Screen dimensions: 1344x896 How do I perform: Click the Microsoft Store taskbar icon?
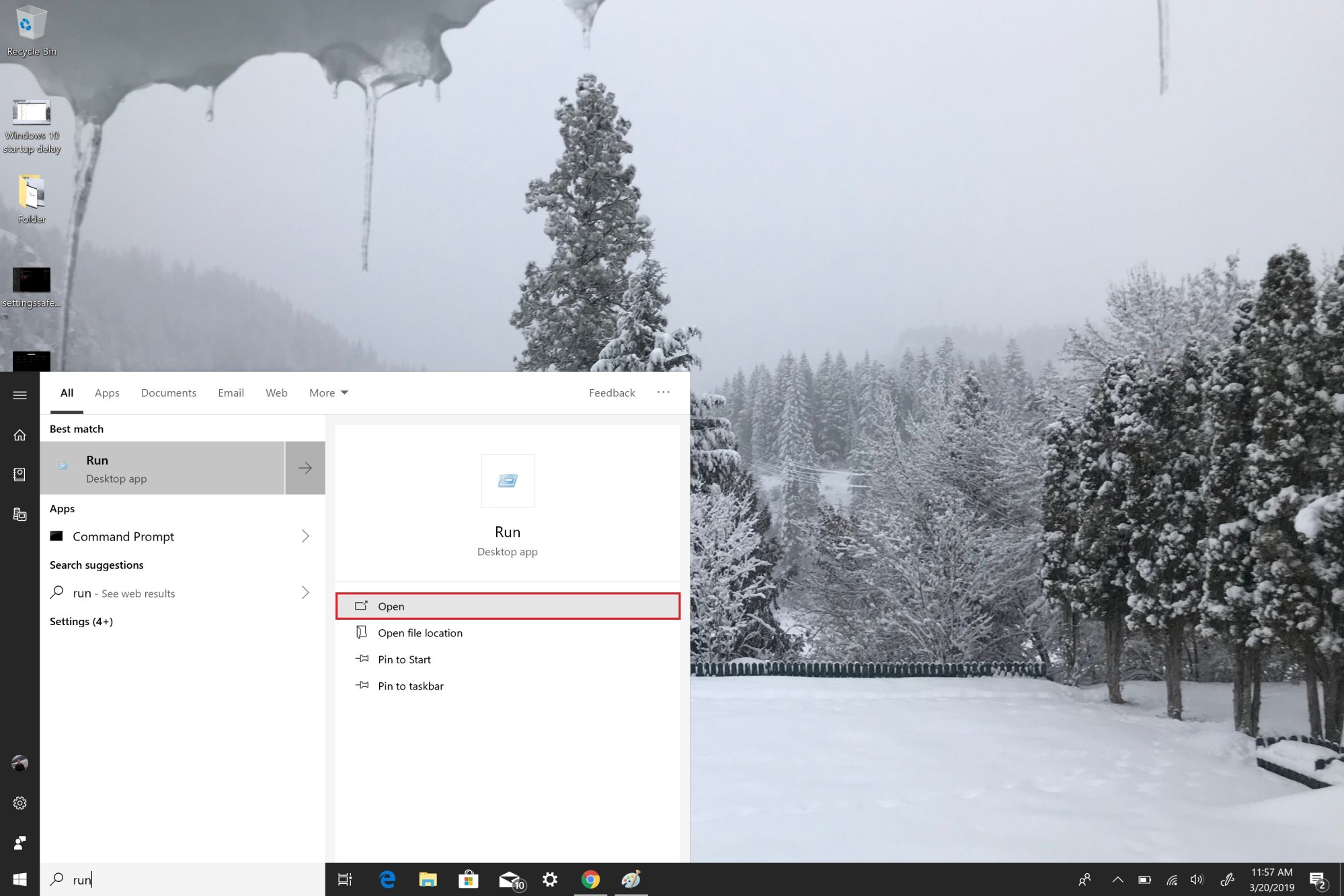[x=467, y=879]
